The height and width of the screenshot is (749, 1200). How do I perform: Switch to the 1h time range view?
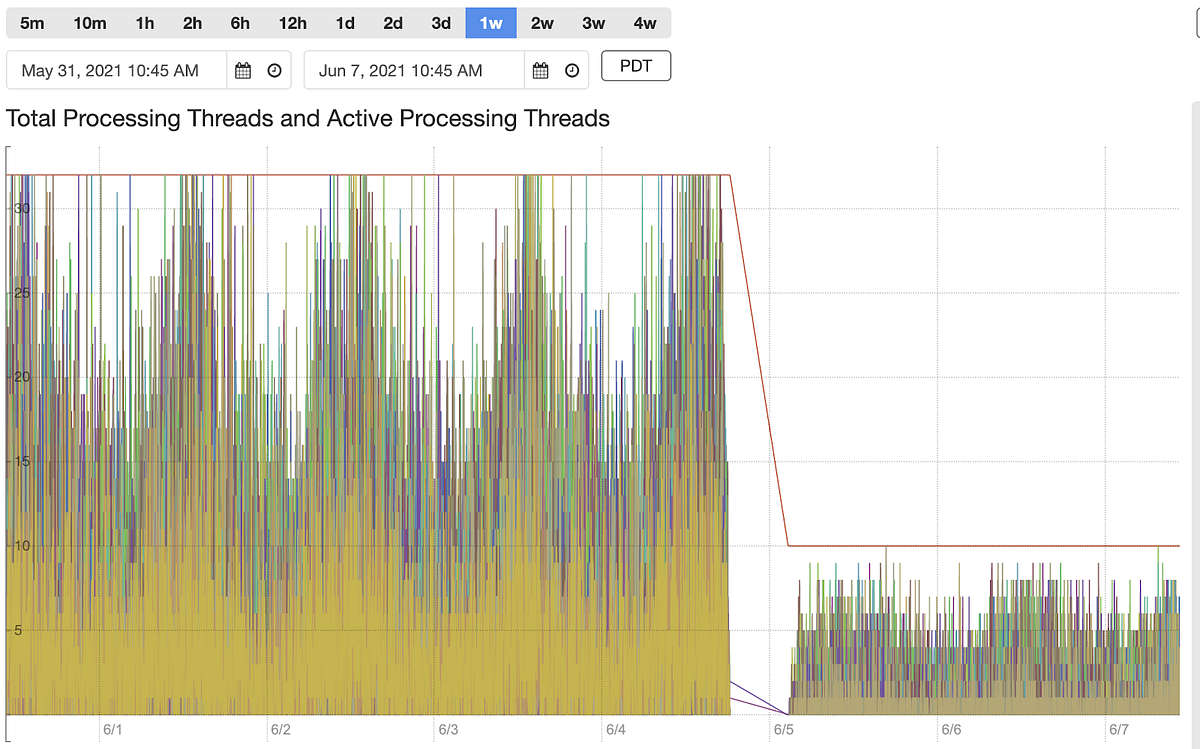(x=144, y=22)
